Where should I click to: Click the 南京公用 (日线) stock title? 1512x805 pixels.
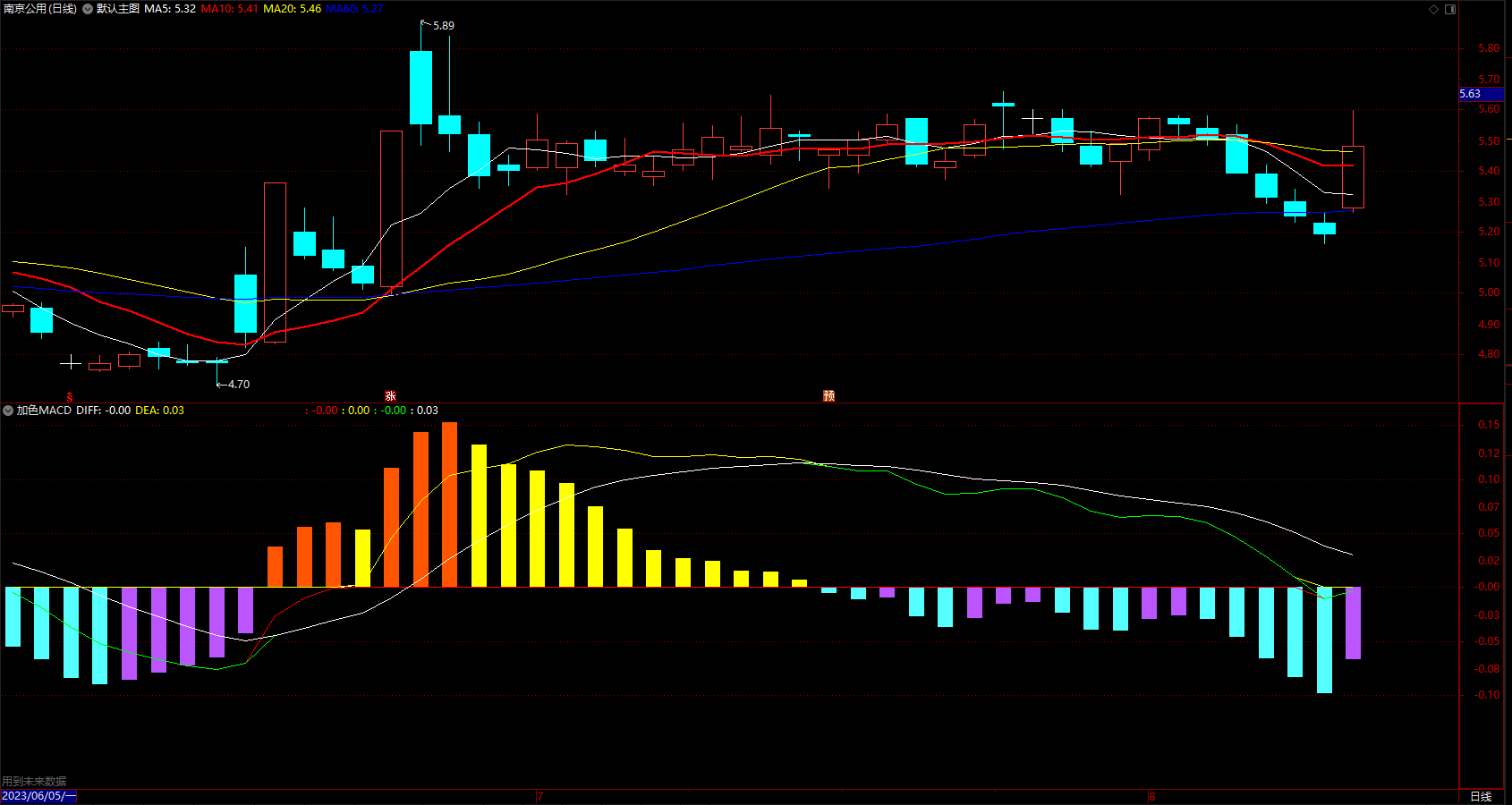[40, 9]
